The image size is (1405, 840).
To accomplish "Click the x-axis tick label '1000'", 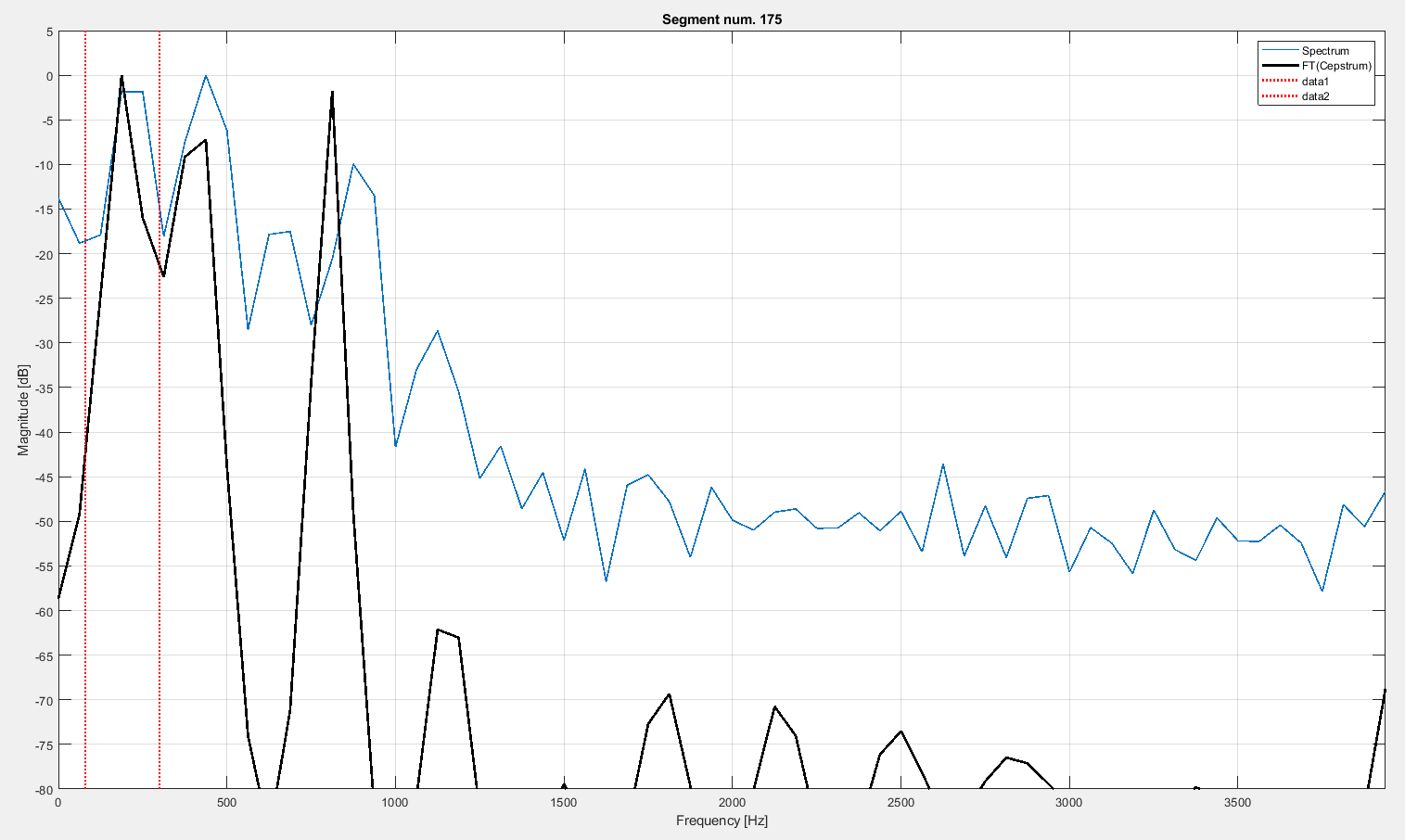I will [x=395, y=802].
